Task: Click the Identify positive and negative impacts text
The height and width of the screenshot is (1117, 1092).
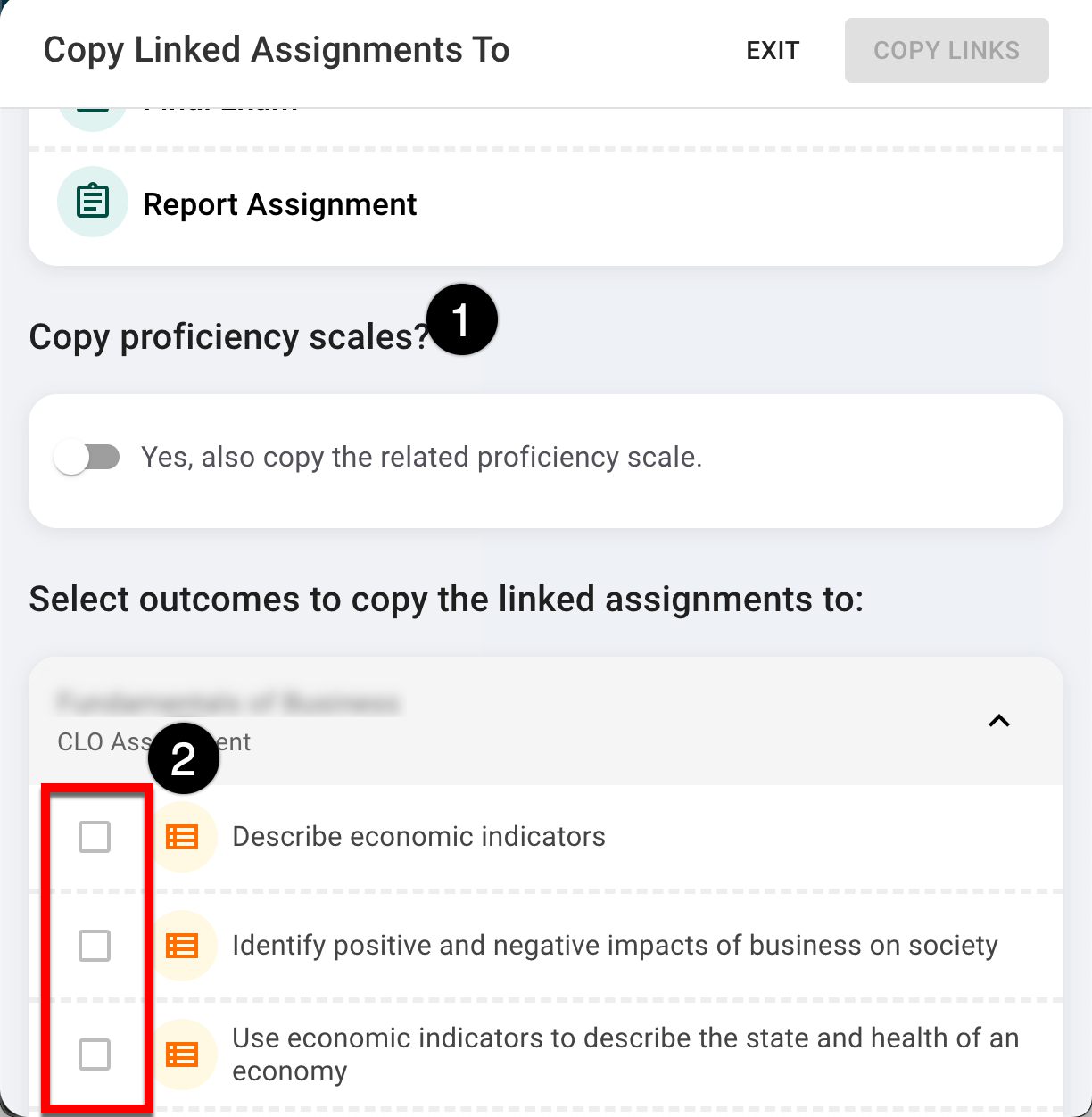Action: pyautogui.click(x=614, y=946)
